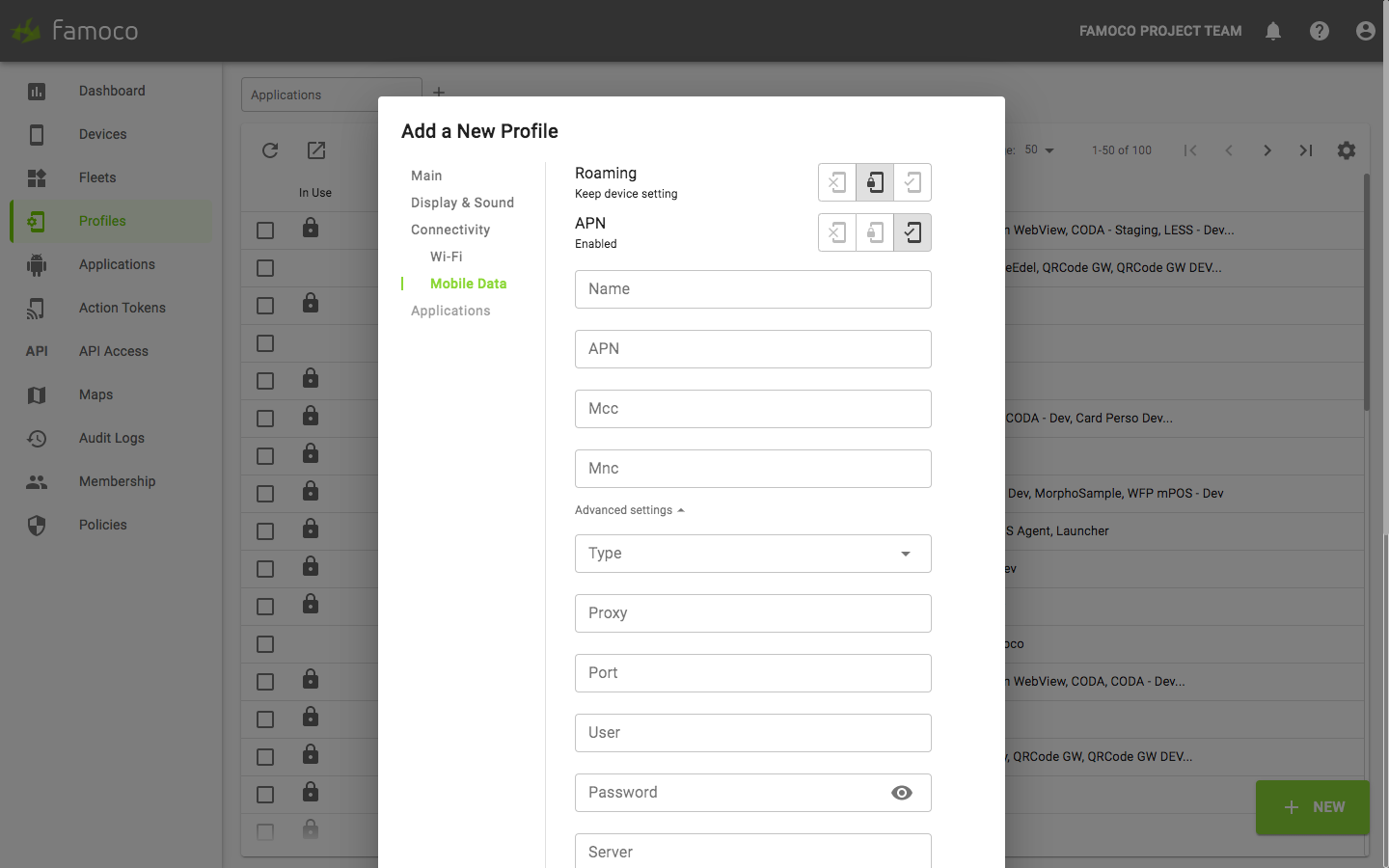Select Main section in profile dialog
Screen dimensions: 1389x868
click(426, 176)
